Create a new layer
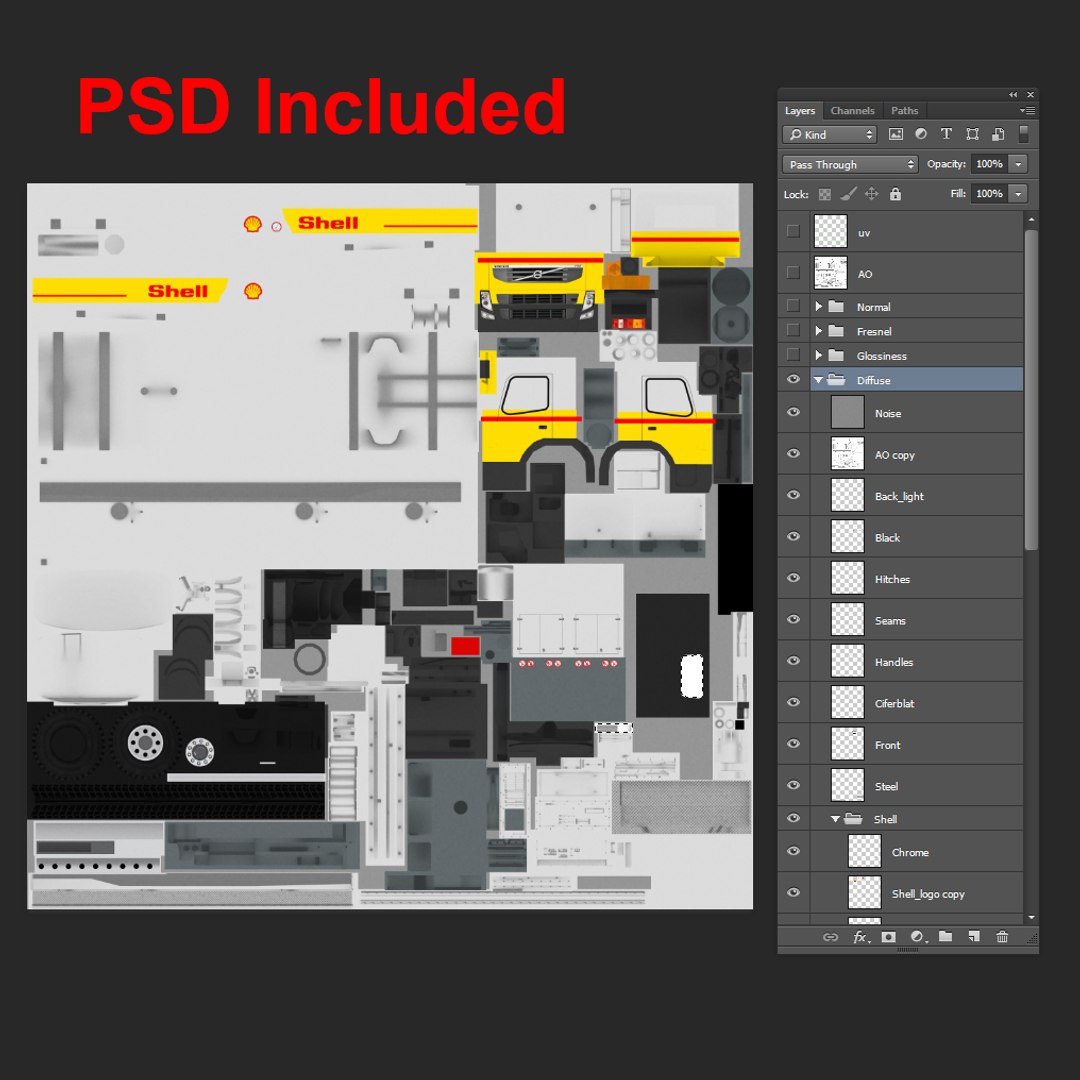Screen dimensions: 1080x1080 [974, 937]
